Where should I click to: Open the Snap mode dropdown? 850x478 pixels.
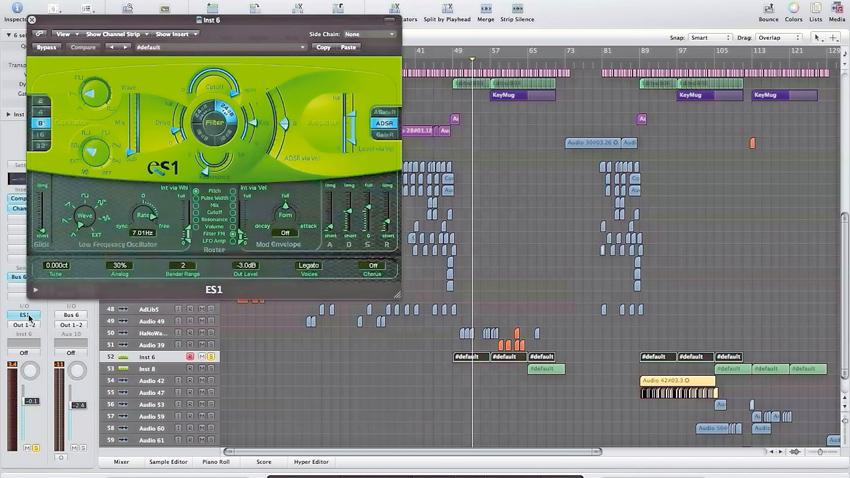pos(710,37)
